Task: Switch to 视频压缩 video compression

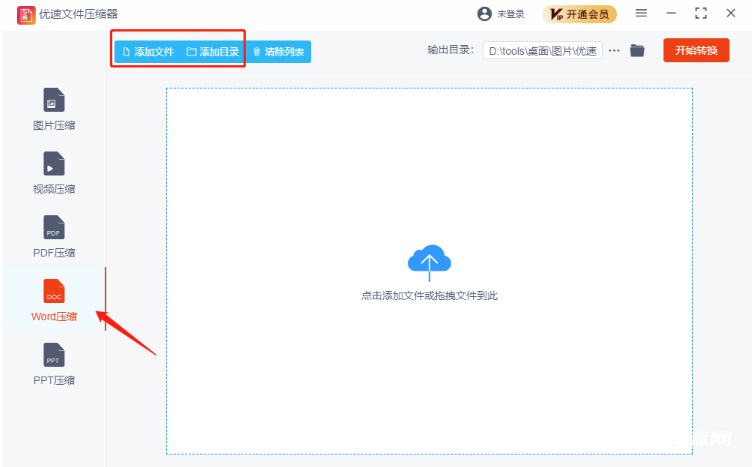Action: click(x=54, y=173)
